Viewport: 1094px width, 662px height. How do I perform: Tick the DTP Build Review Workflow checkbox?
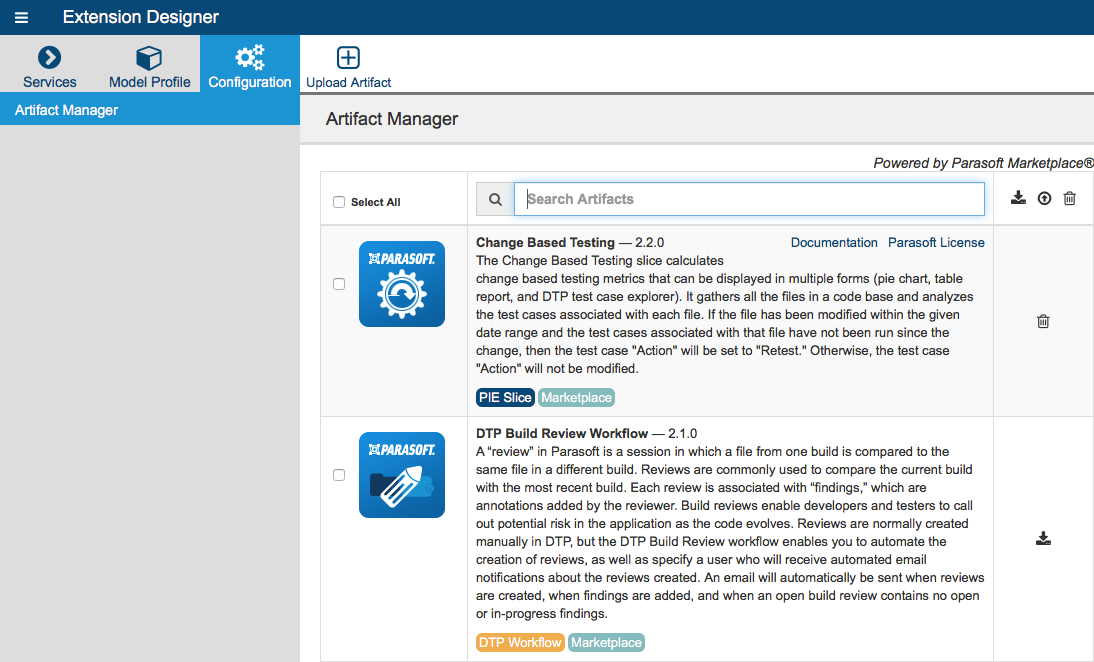point(339,475)
